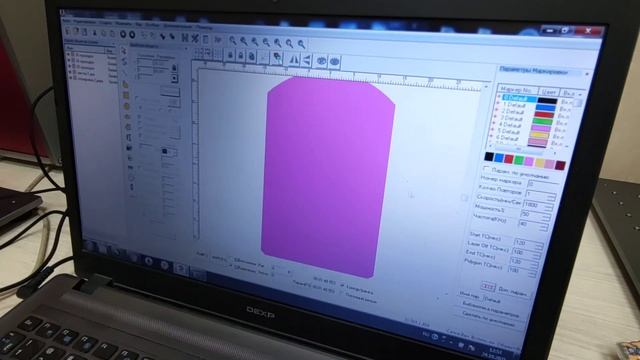Select marker row 5 Default
The height and width of the screenshot is (360, 640).
[509, 131]
